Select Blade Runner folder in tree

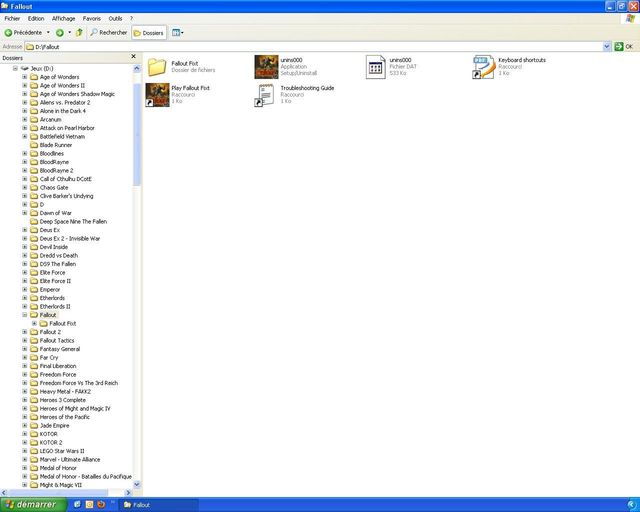[56, 145]
